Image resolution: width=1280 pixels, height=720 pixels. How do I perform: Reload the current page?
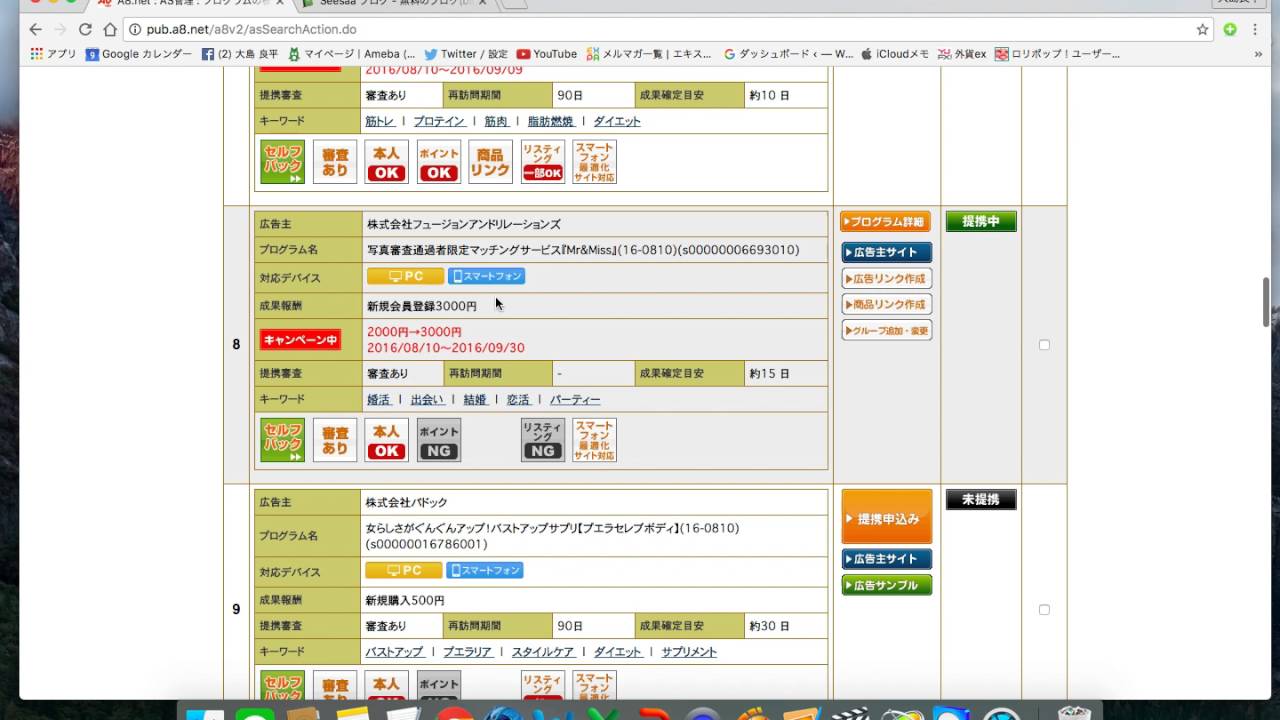pyautogui.click(x=85, y=30)
